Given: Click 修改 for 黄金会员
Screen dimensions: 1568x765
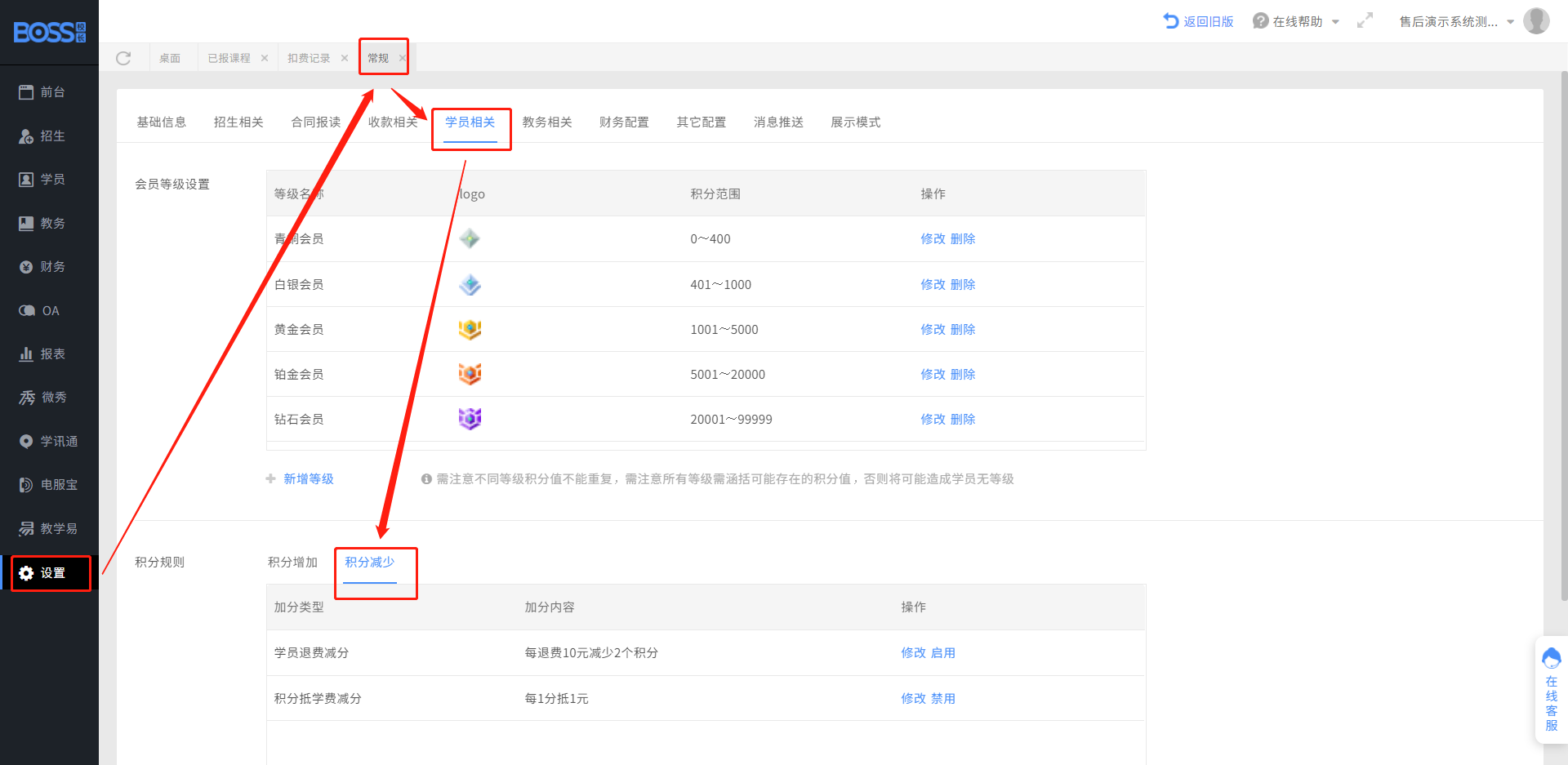Looking at the screenshot, I should [x=933, y=330].
